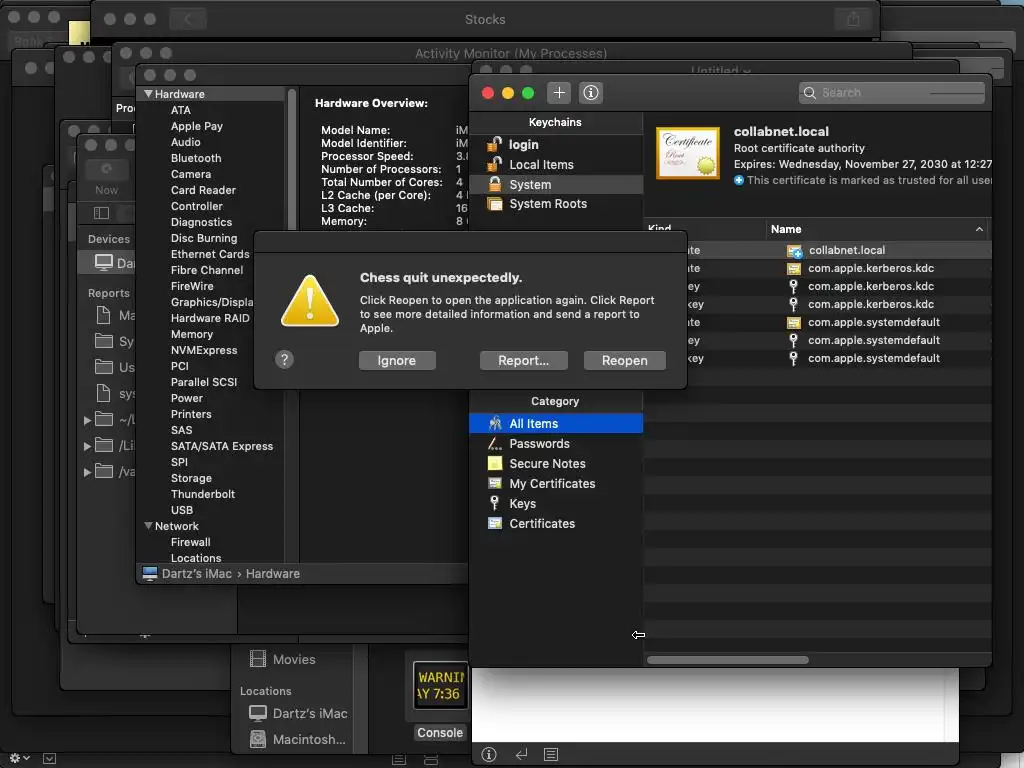Toggle the sidebar icon in Console window
Screen dimensions: 1024x768
point(101,213)
